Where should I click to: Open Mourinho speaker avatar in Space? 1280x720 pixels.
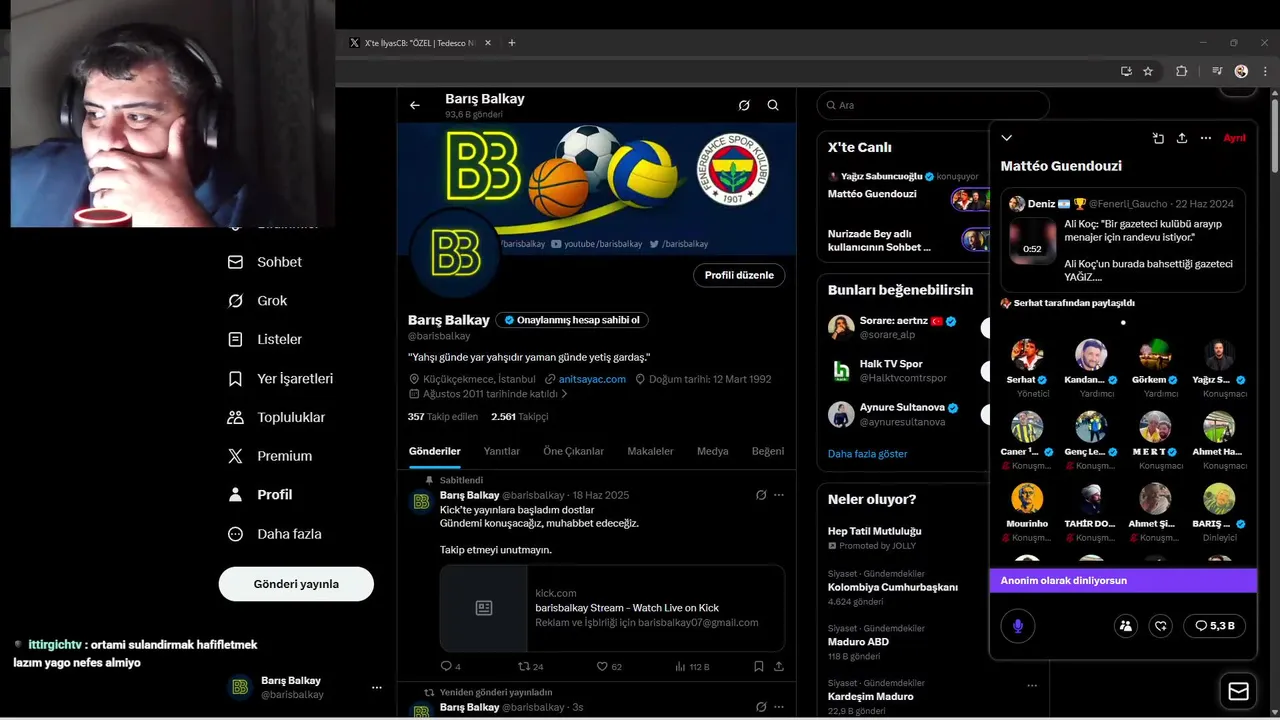coord(1027,499)
